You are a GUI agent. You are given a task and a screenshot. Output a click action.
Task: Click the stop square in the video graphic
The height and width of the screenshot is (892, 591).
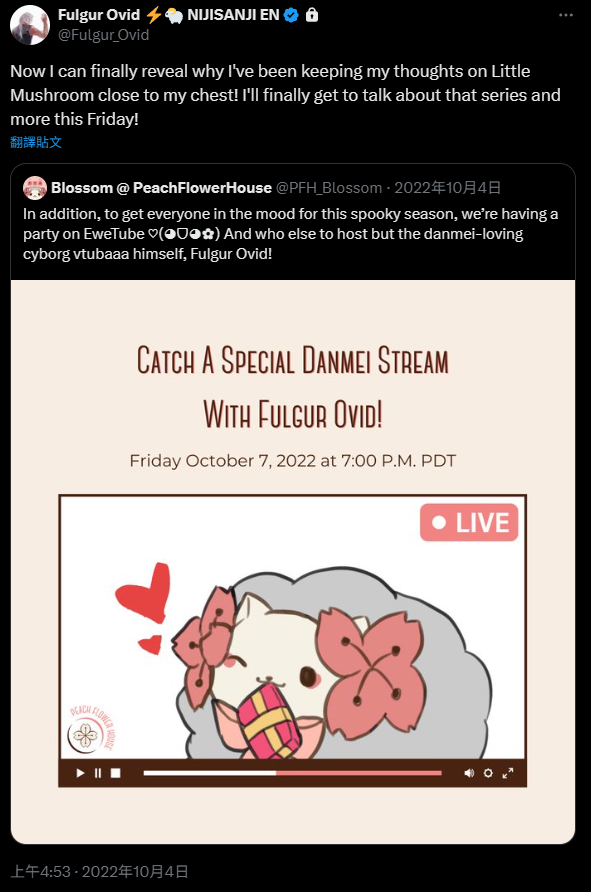pos(115,773)
